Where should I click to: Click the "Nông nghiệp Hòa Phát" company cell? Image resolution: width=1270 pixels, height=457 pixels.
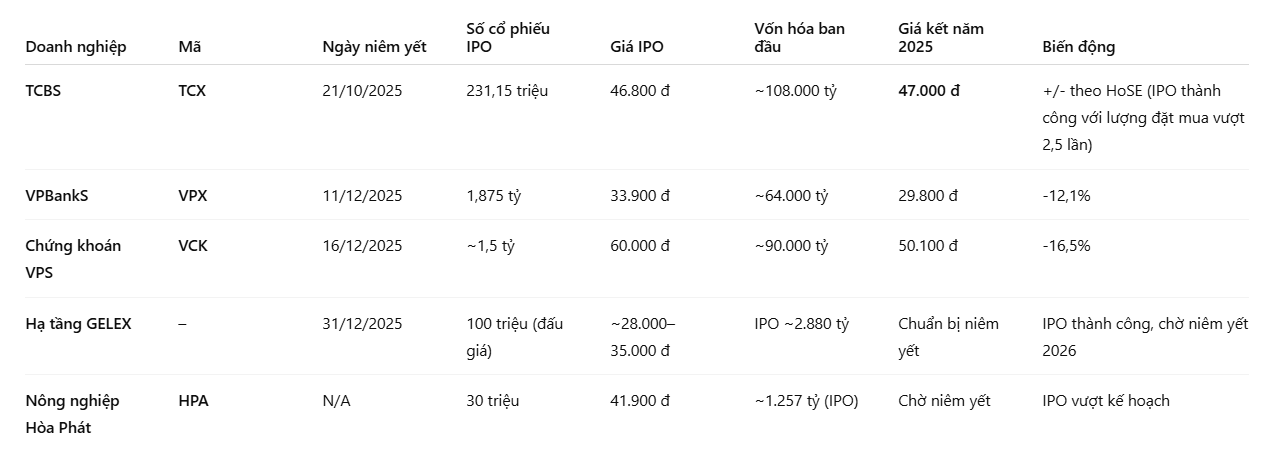72,414
